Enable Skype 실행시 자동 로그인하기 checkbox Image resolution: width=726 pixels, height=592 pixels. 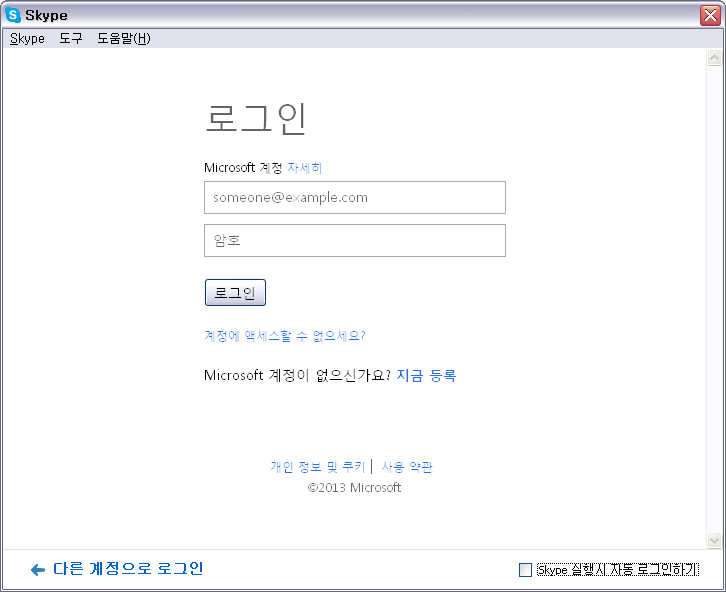point(525,570)
